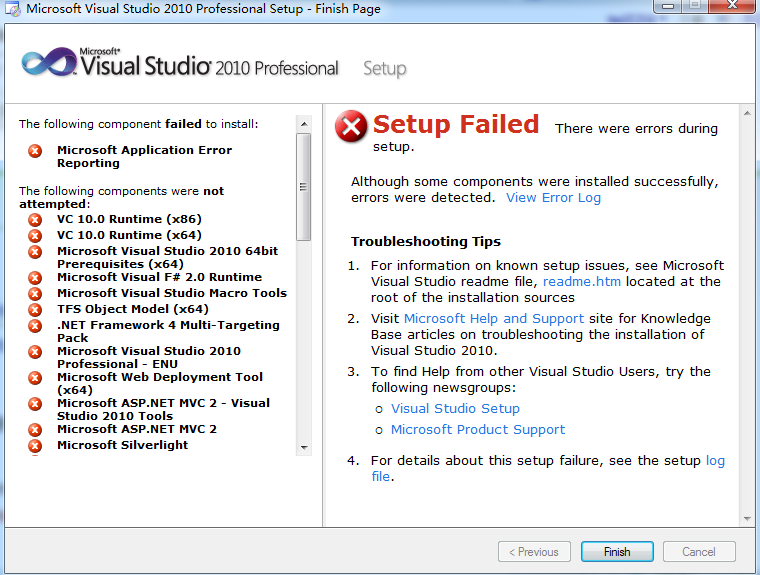Click error icon beside .NET Framework 4 Multi-Targeting Pack

coord(35,325)
